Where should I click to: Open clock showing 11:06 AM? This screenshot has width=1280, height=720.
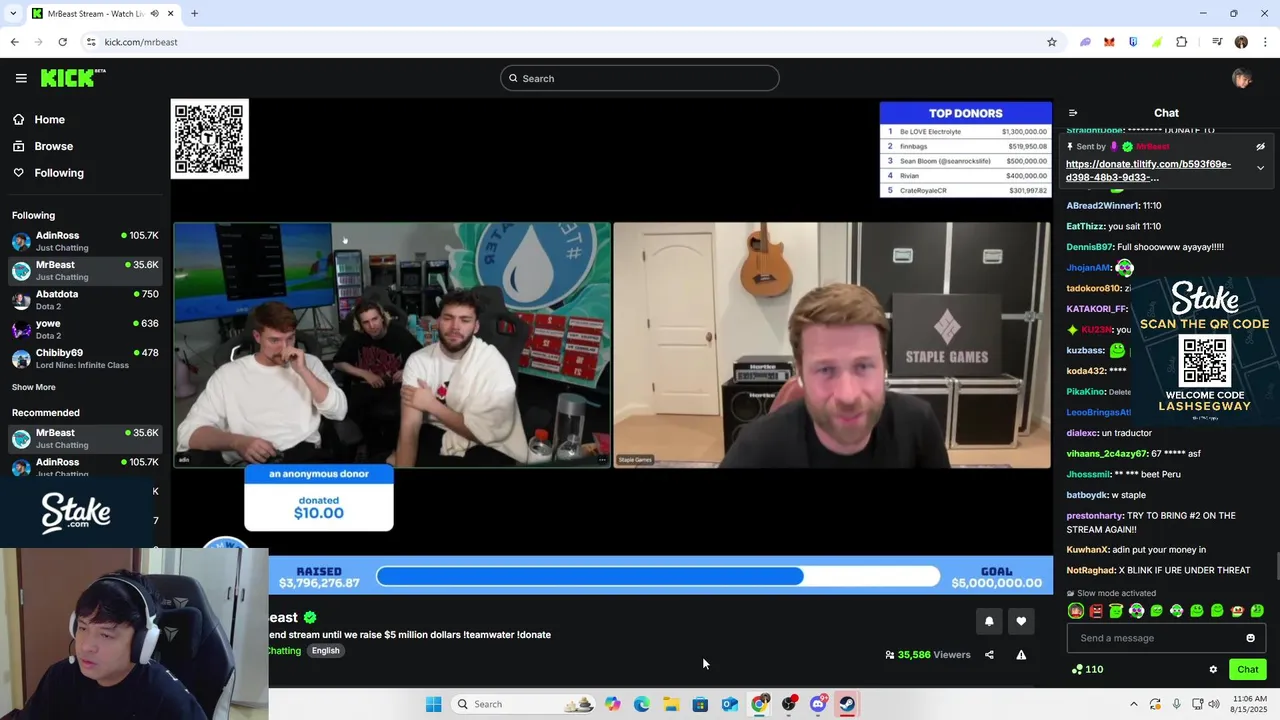[x=1250, y=704]
